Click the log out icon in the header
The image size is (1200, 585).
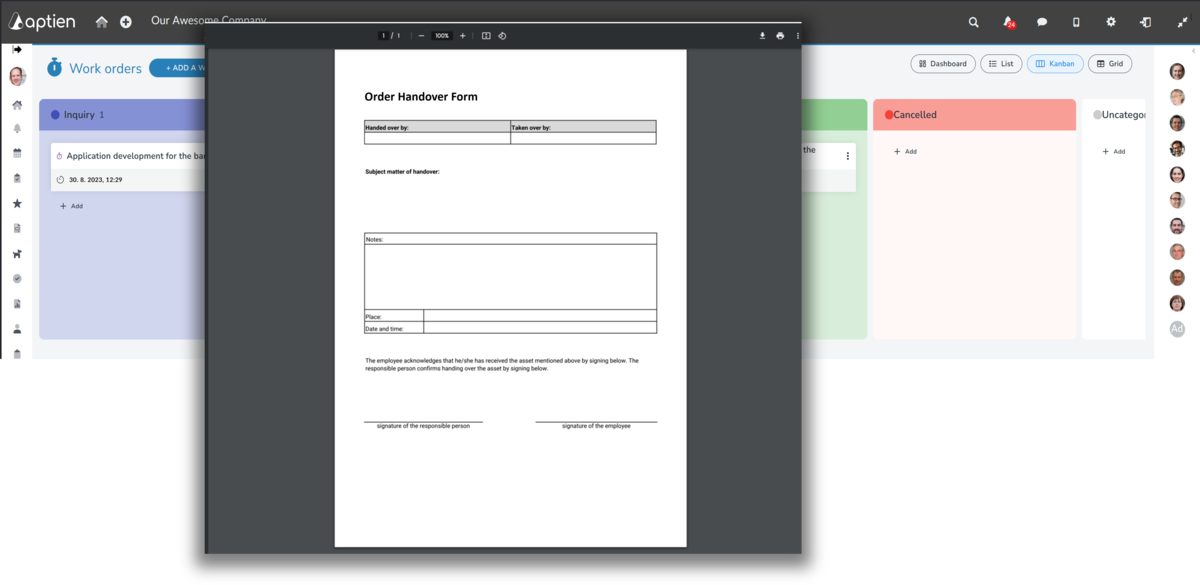1145,22
